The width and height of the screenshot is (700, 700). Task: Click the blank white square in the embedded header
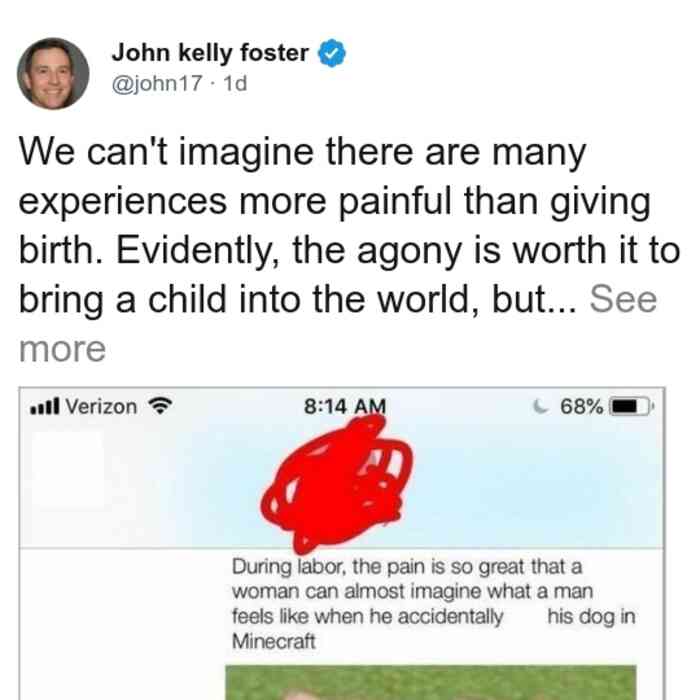tap(67, 469)
